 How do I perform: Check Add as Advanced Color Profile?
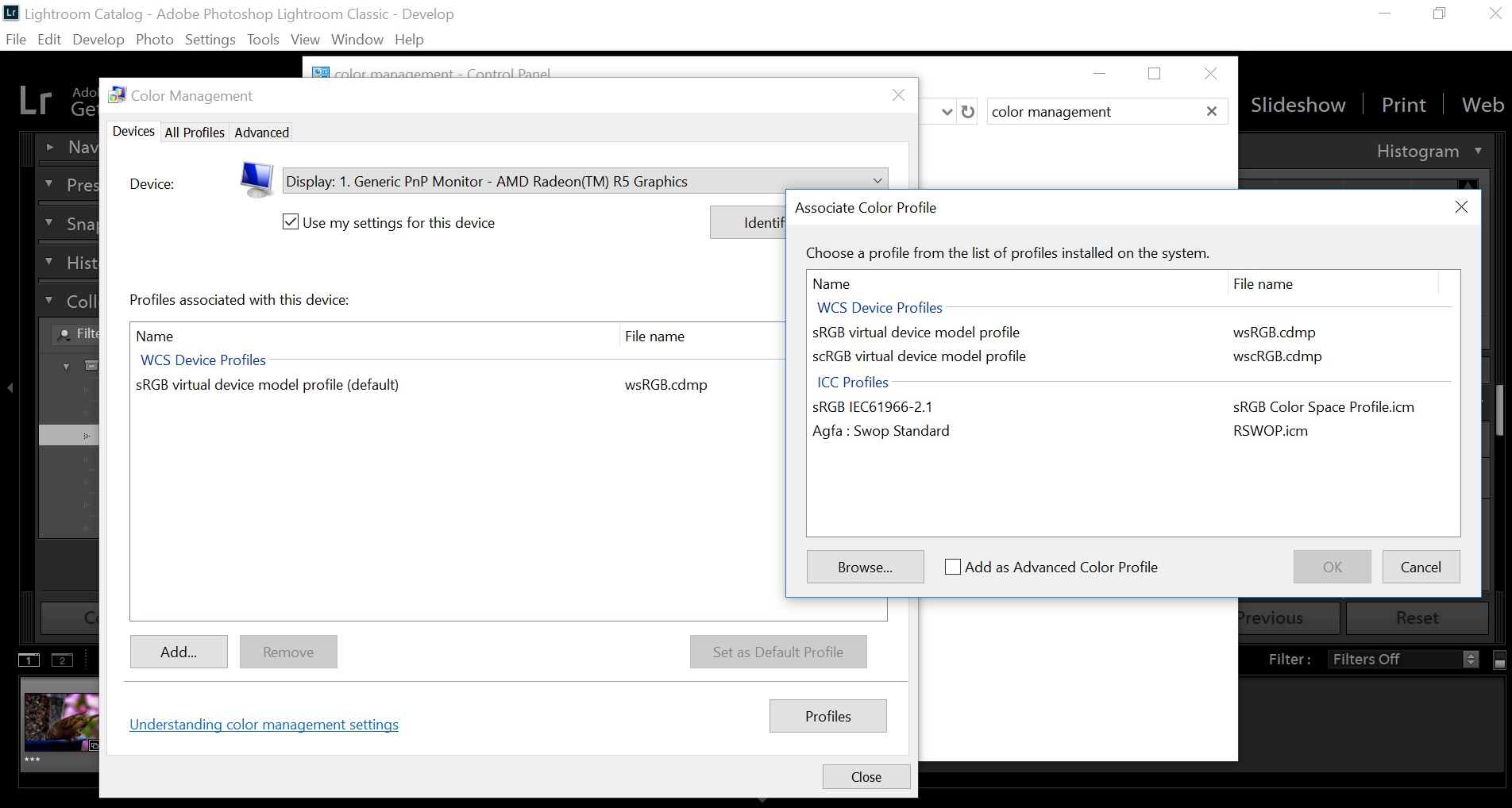click(x=953, y=567)
